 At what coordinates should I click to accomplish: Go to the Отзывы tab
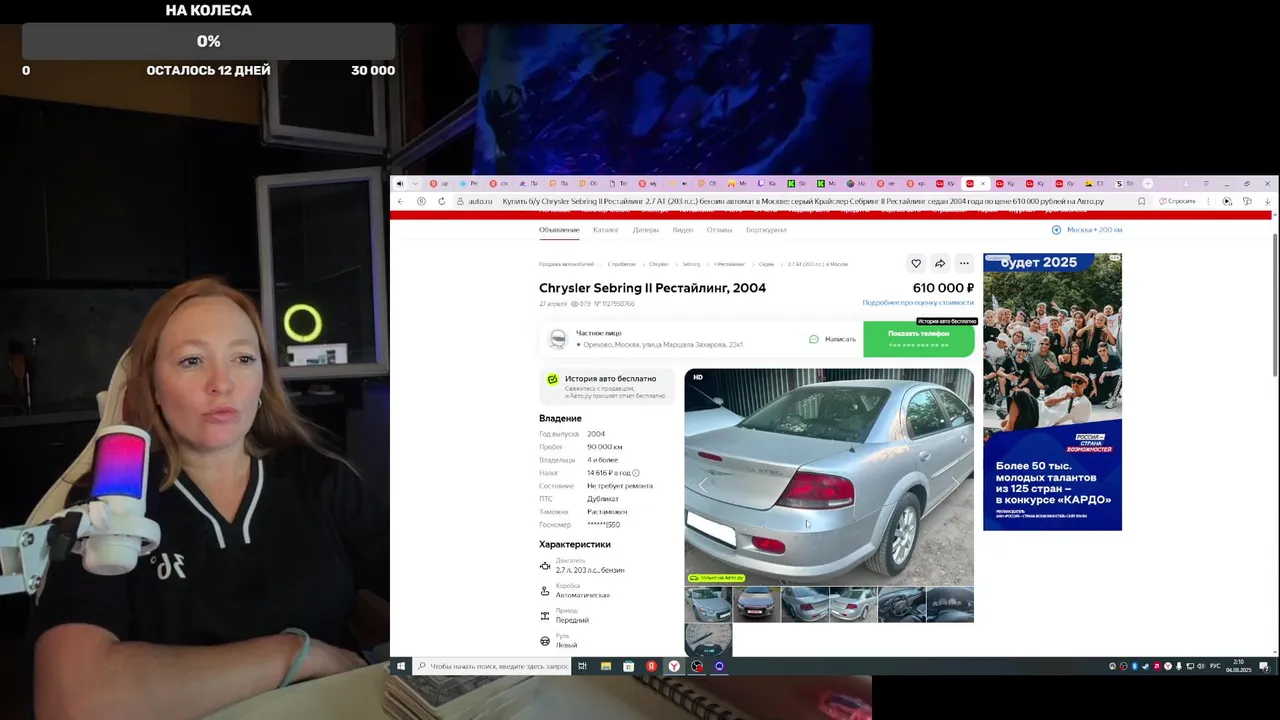(720, 230)
